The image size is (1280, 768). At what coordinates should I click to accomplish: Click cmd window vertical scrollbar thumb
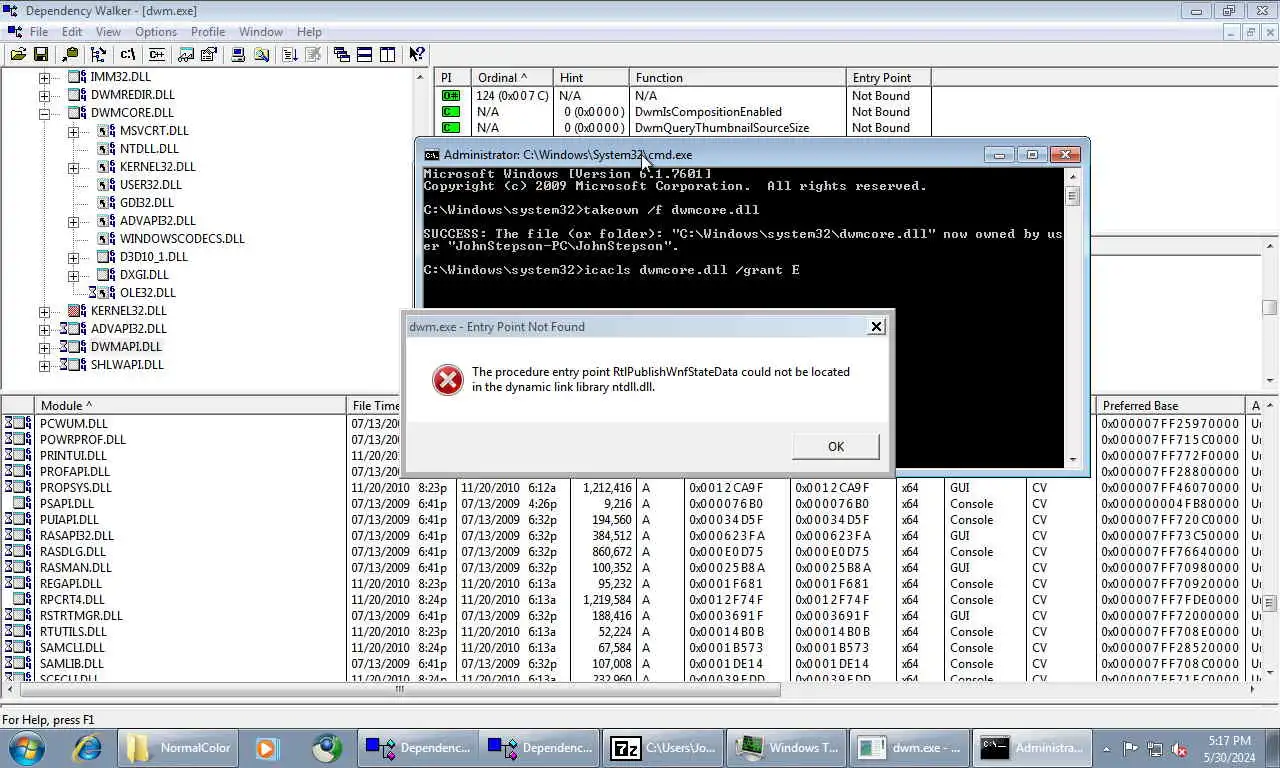(x=1072, y=195)
